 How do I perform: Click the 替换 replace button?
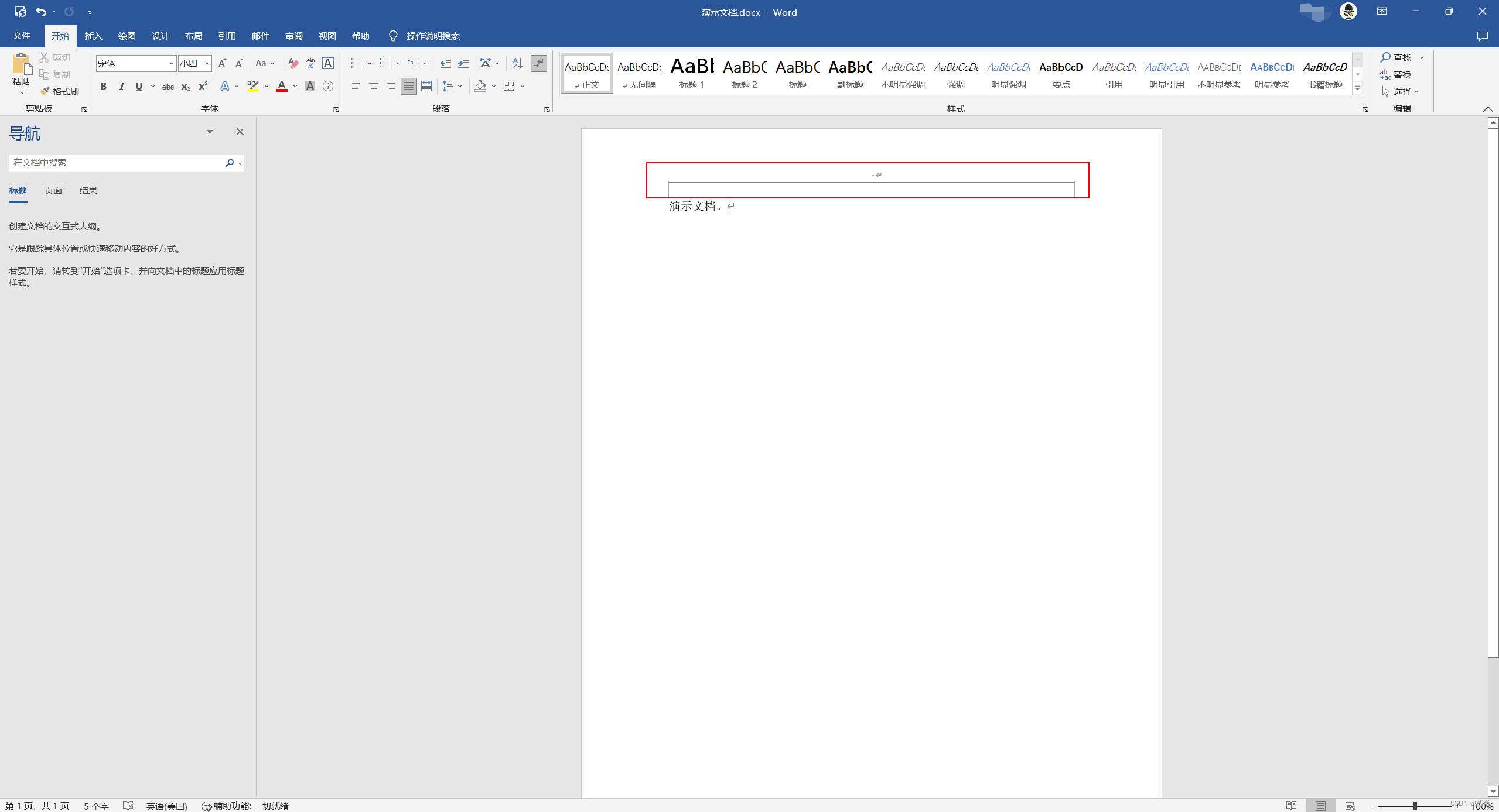tap(1396, 74)
